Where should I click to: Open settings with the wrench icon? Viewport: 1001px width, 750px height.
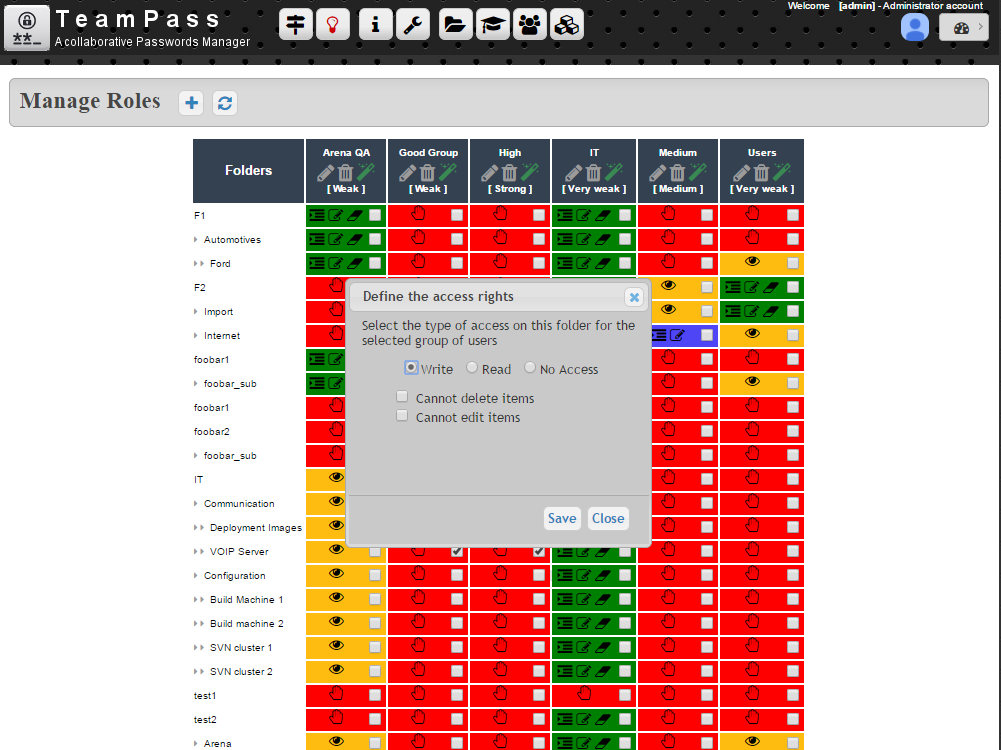point(412,25)
